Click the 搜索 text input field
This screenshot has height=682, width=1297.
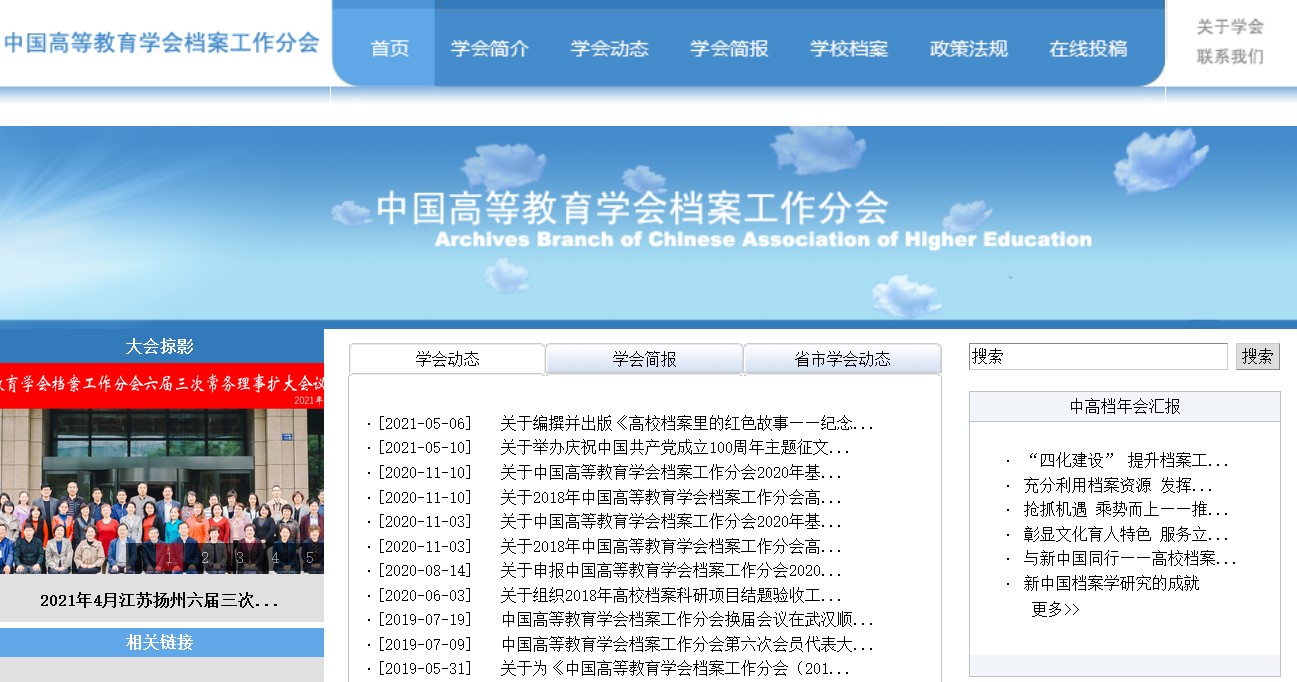1098,357
